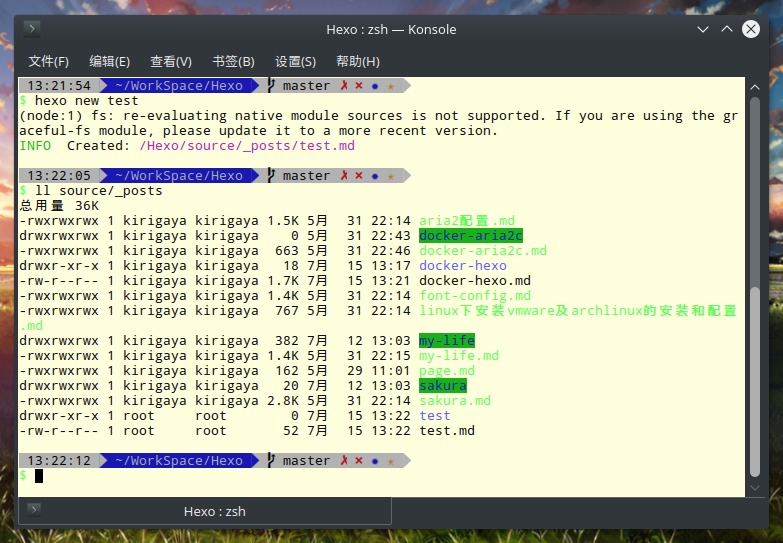The height and width of the screenshot is (543, 783).
Task: Maximize Konsole with the up chevron button
Action: [727, 29]
